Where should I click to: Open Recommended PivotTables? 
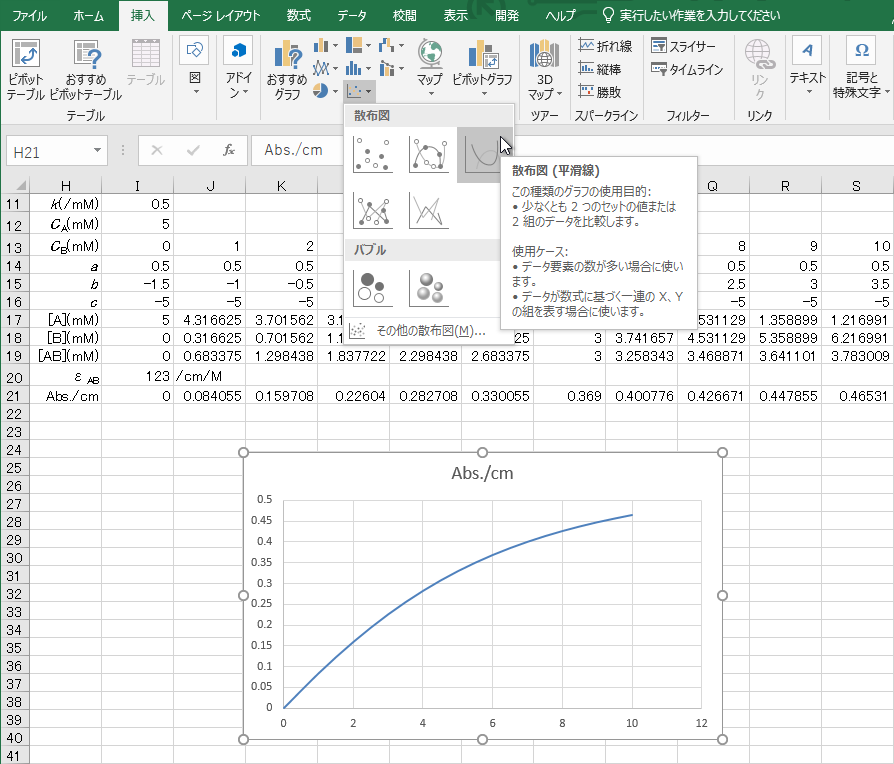86,70
